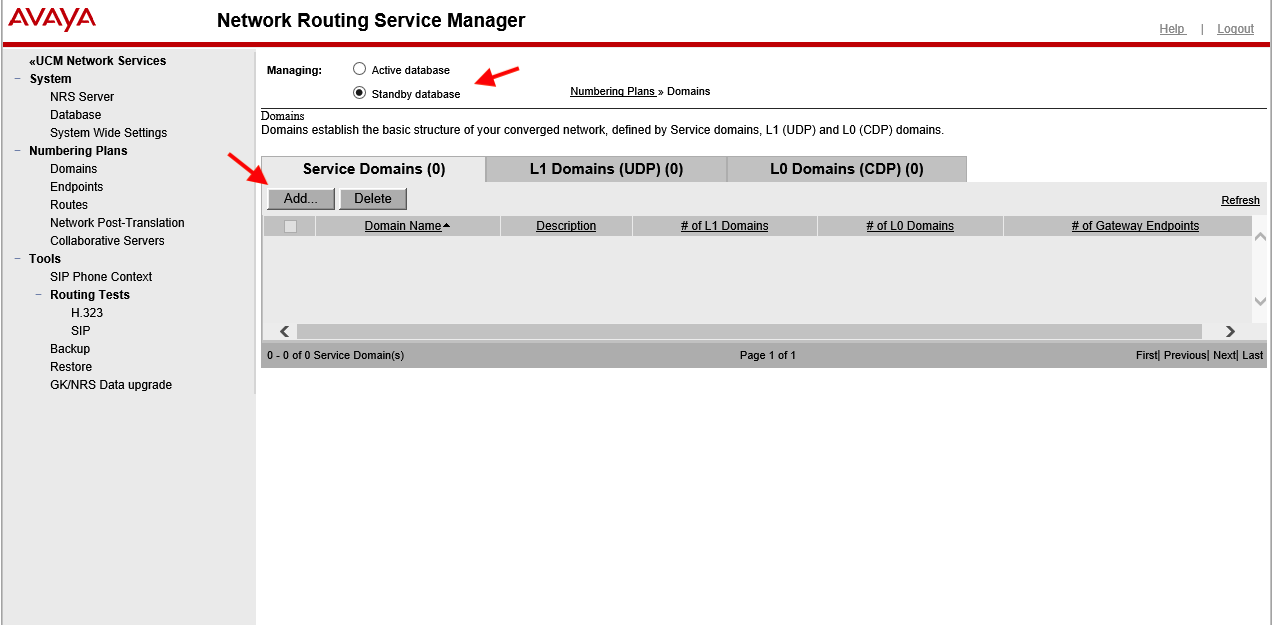
Task: Click the Numbering Plans section heading
Action: pyautogui.click(x=78, y=151)
